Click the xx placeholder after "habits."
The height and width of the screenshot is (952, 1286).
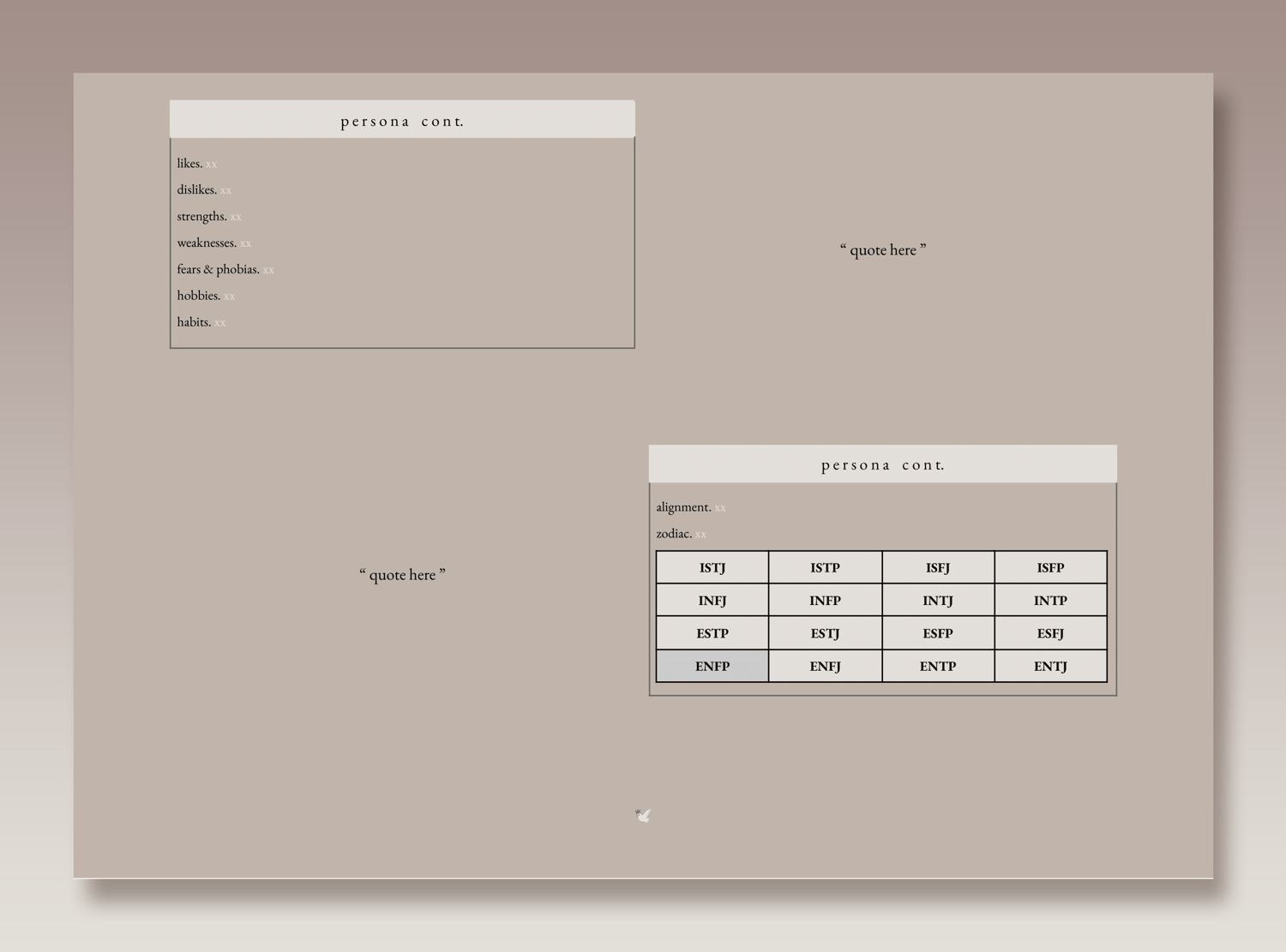pos(219,323)
